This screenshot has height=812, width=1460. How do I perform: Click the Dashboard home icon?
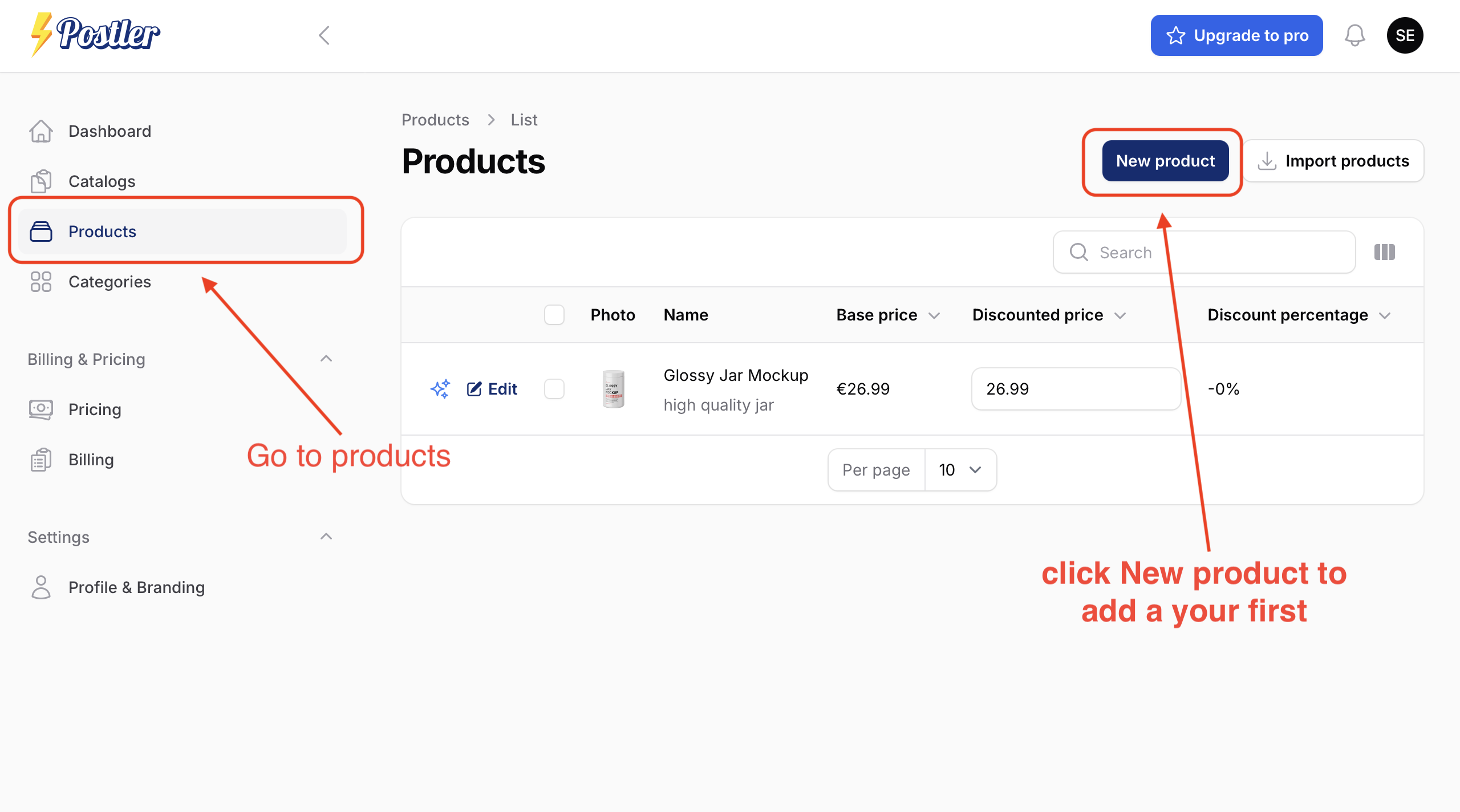[x=40, y=131]
